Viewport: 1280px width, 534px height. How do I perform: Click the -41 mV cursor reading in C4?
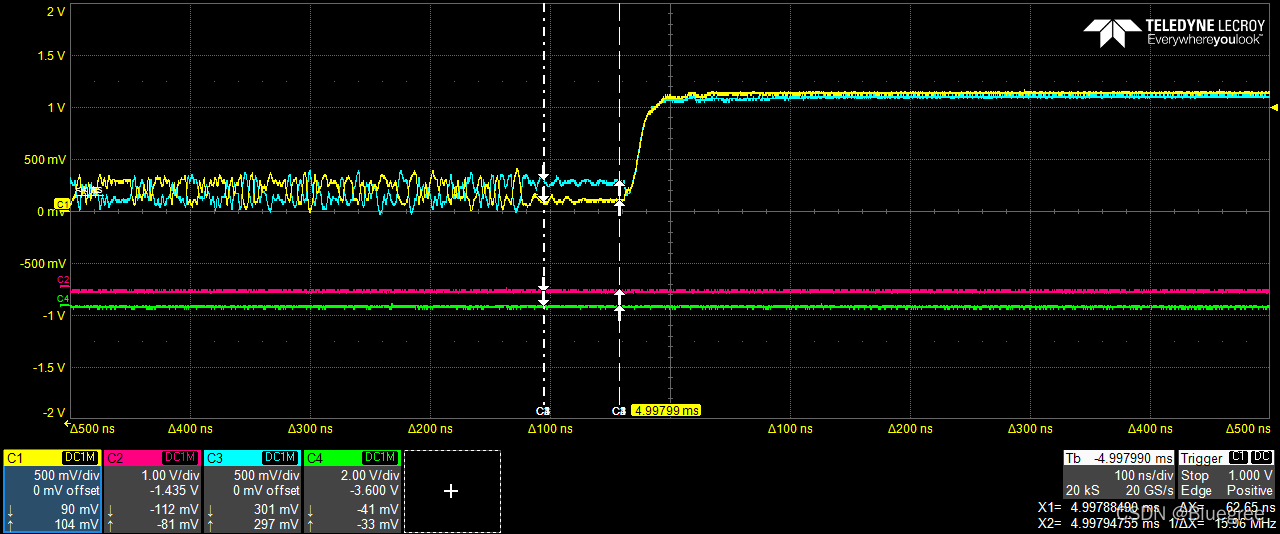(378, 509)
